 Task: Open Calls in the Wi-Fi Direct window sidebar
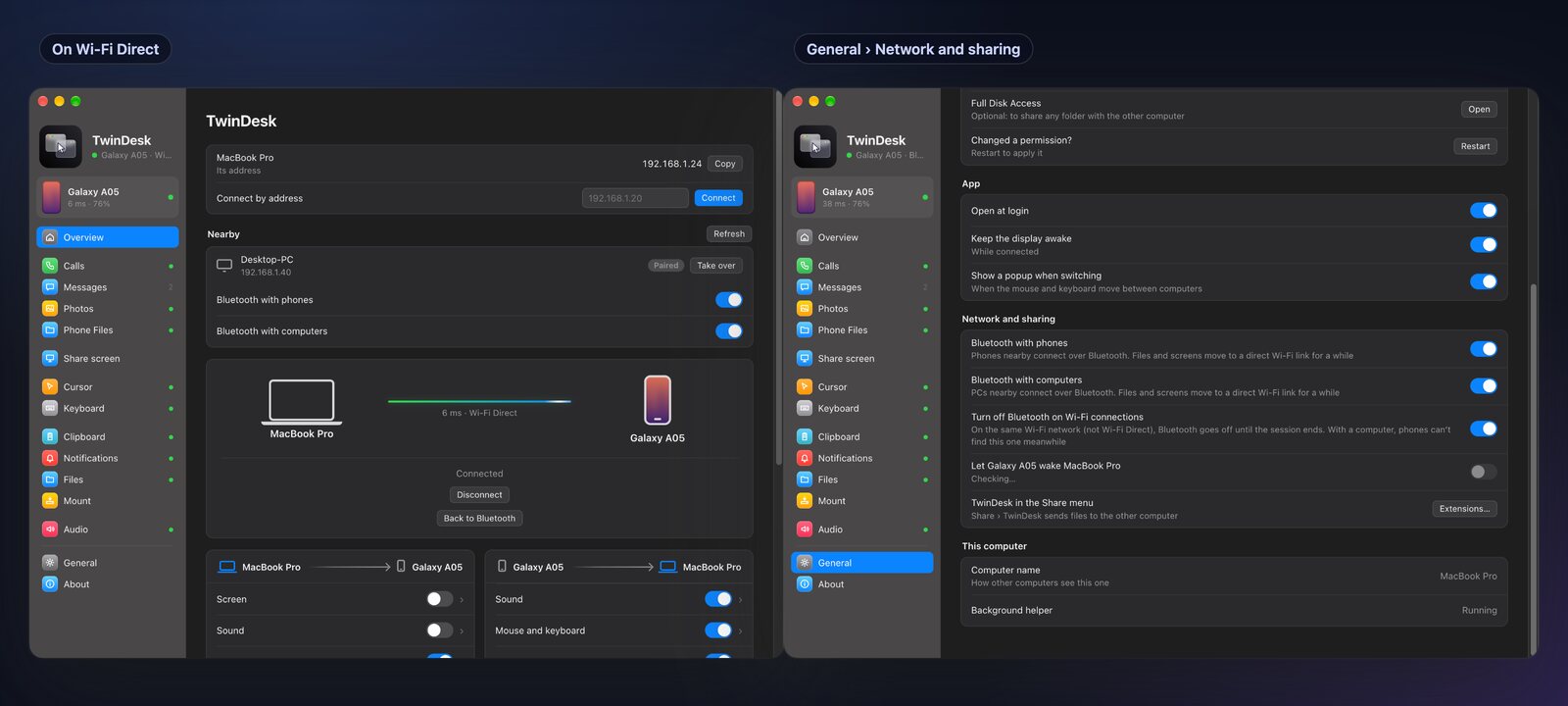108,266
